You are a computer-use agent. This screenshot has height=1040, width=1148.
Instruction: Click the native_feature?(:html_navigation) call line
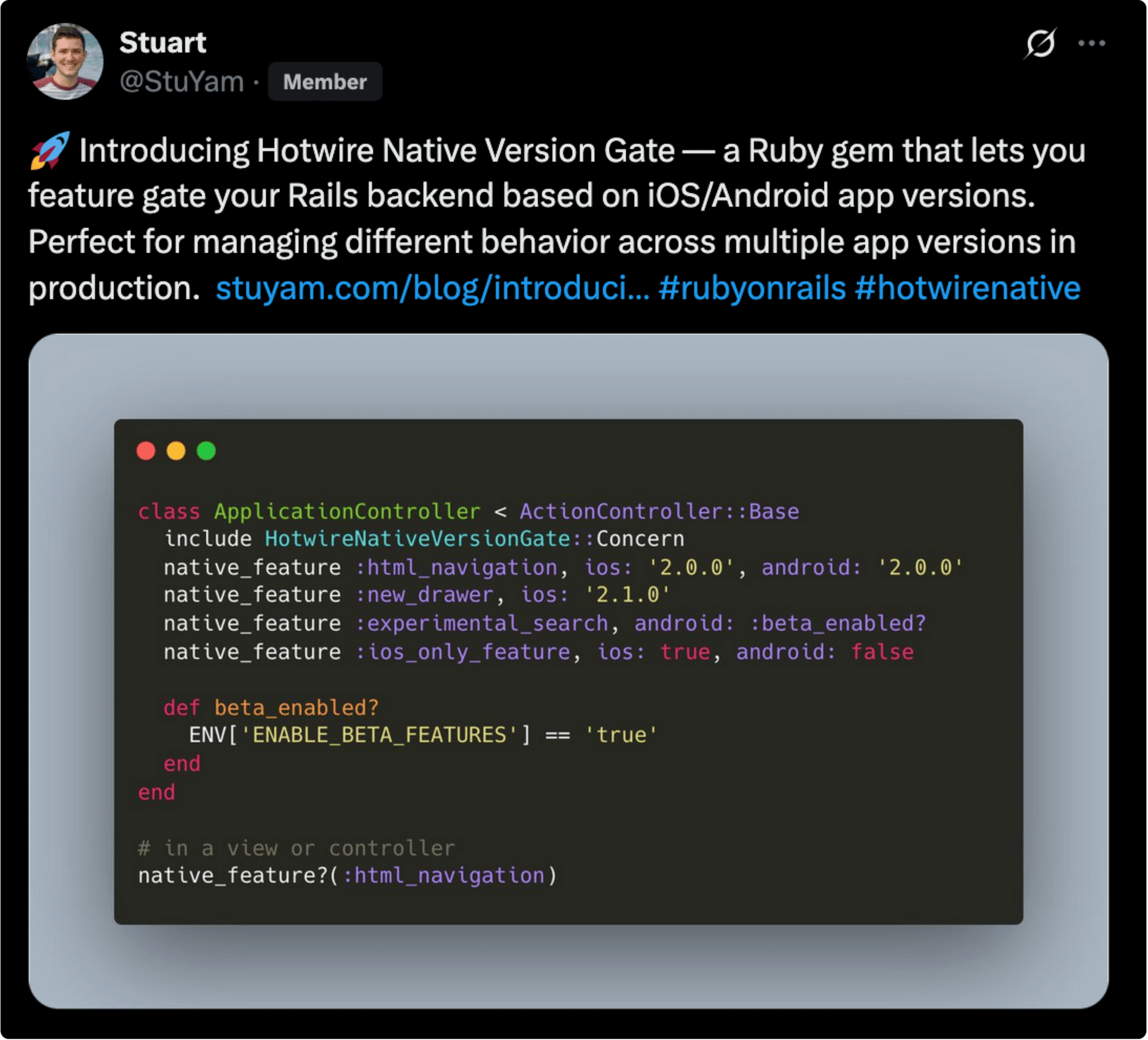click(x=347, y=876)
